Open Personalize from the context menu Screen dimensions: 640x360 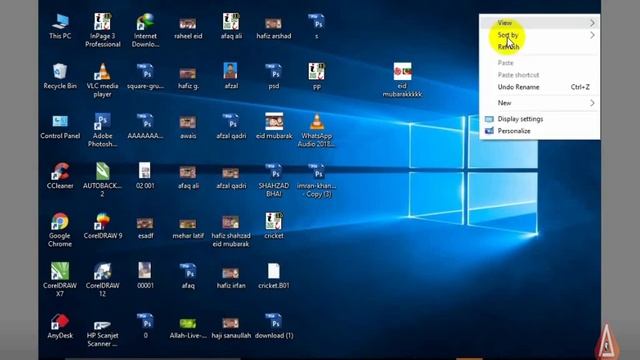coord(540,131)
